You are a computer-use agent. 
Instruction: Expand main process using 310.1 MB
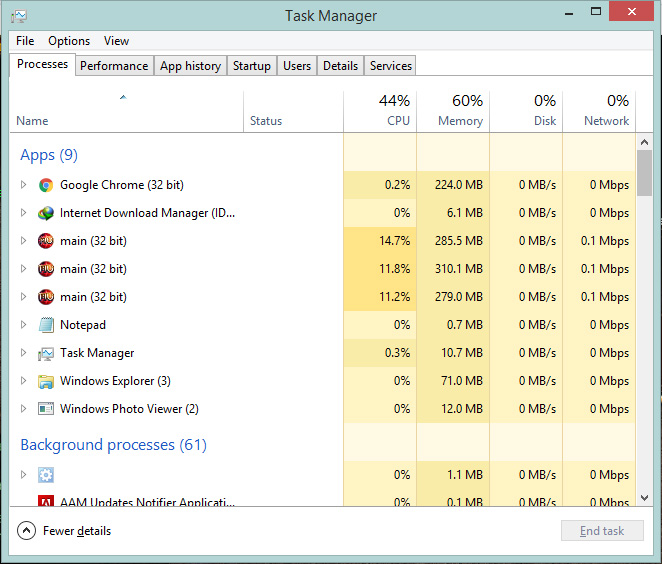[24, 268]
